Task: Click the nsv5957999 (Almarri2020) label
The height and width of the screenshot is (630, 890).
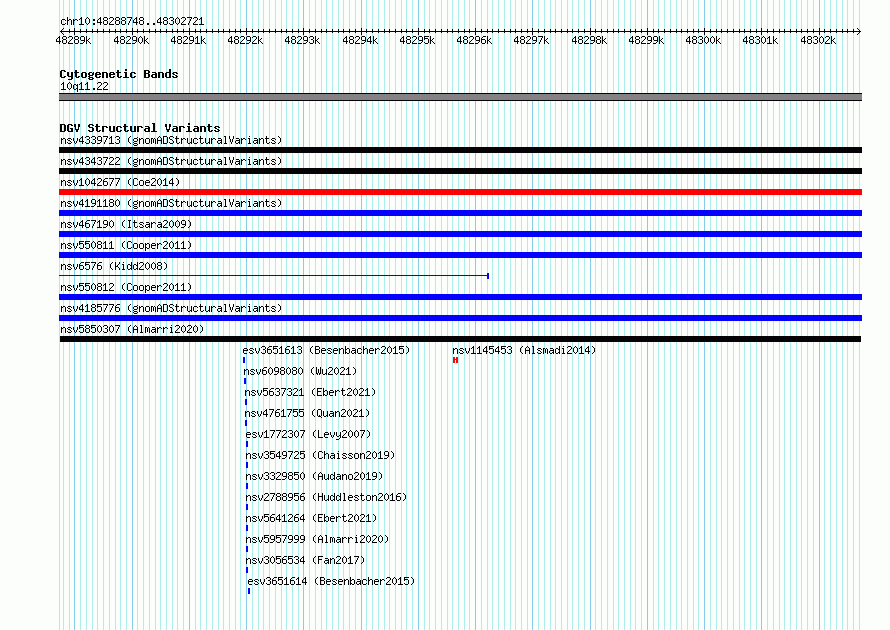Action: tap(317, 539)
